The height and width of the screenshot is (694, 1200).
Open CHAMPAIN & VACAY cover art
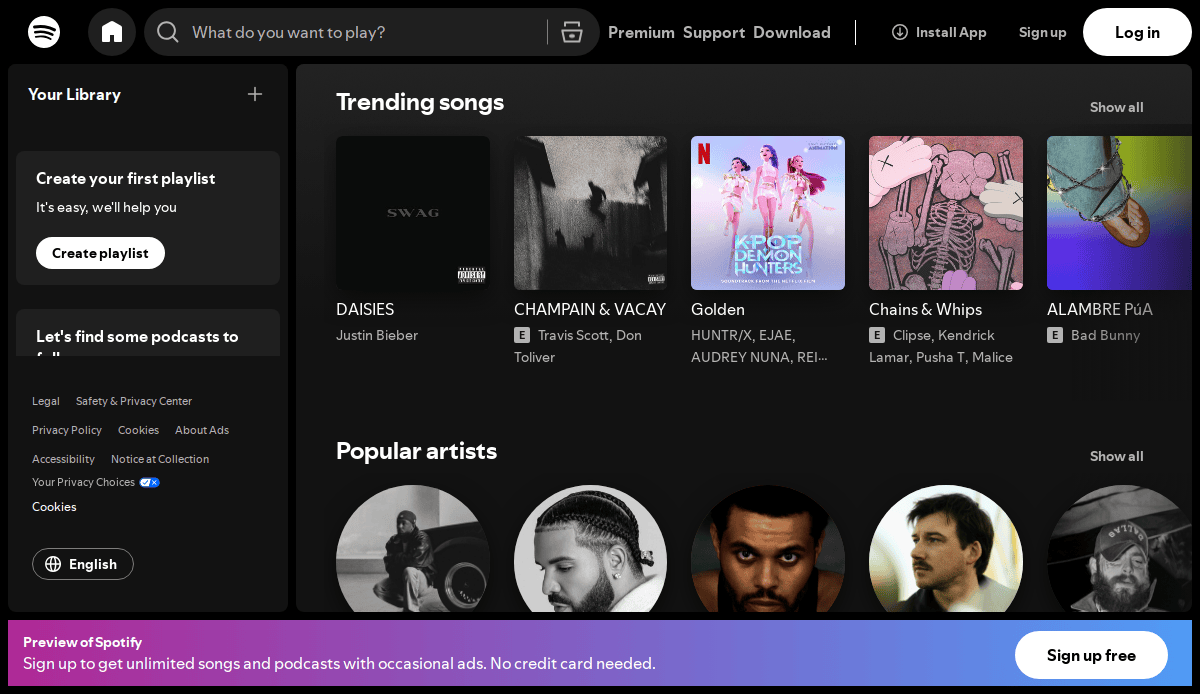click(590, 213)
